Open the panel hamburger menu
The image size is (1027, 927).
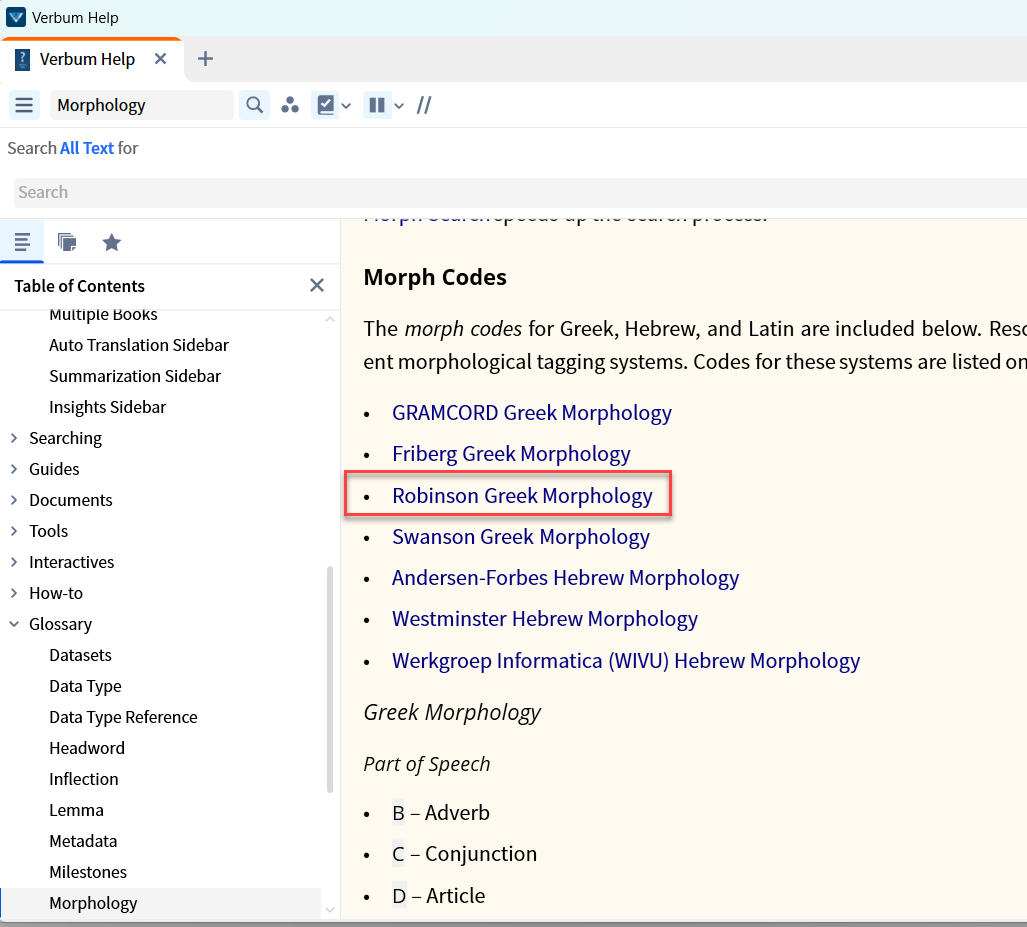tap(24, 105)
